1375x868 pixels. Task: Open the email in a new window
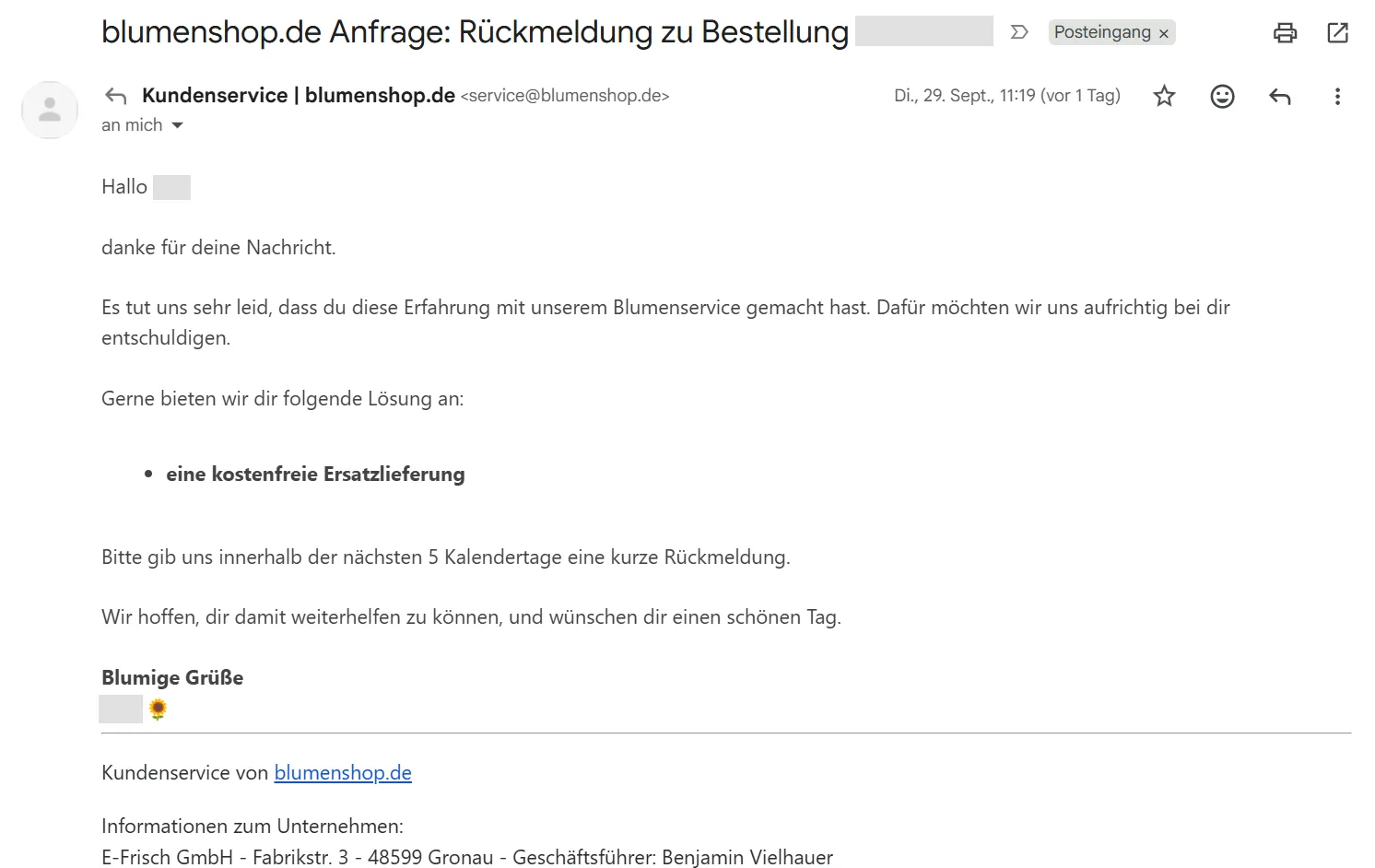click(1337, 33)
